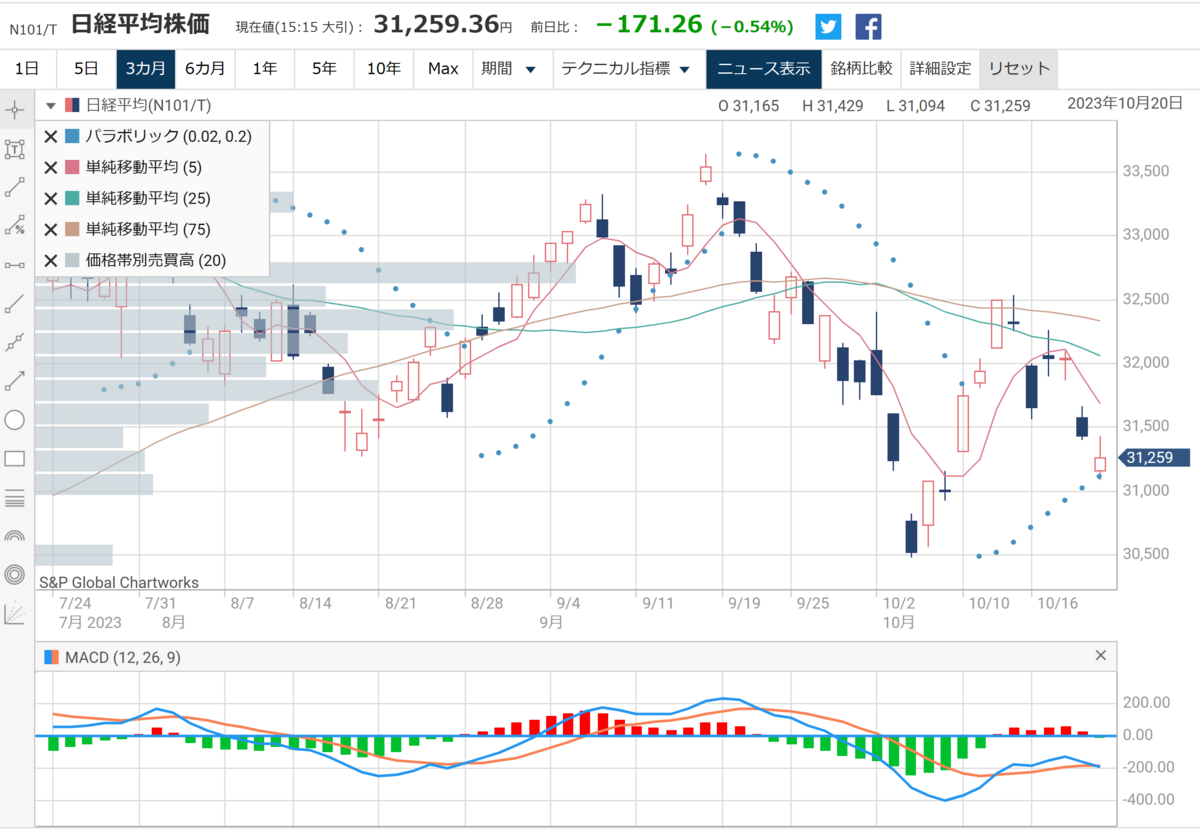The image size is (1200, 831).
Task: Select the regression trend line tool
Action: [15, 342]
